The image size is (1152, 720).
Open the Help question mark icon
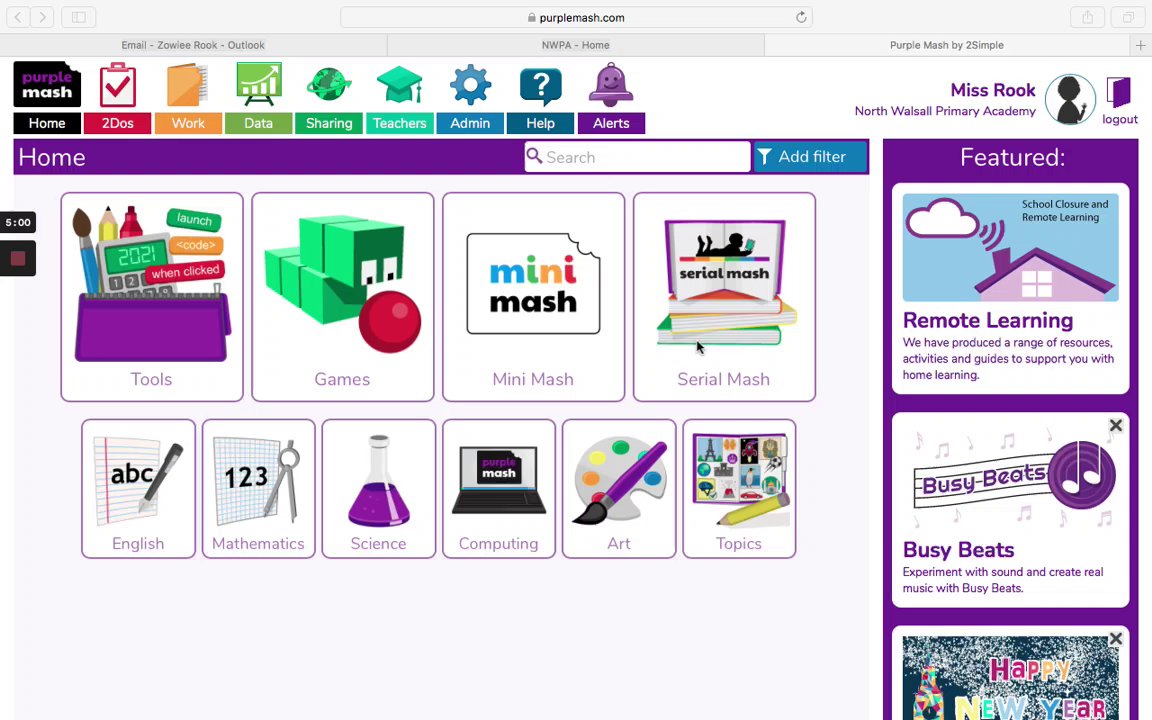541,86
